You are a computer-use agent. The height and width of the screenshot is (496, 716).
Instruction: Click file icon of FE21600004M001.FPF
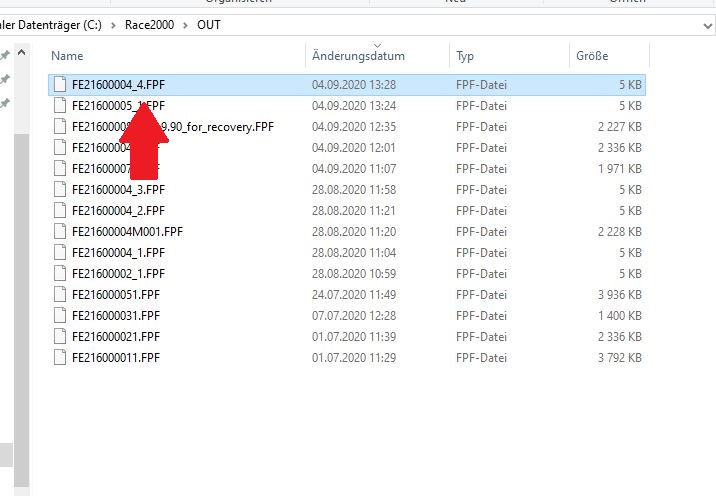click(60, 232)
